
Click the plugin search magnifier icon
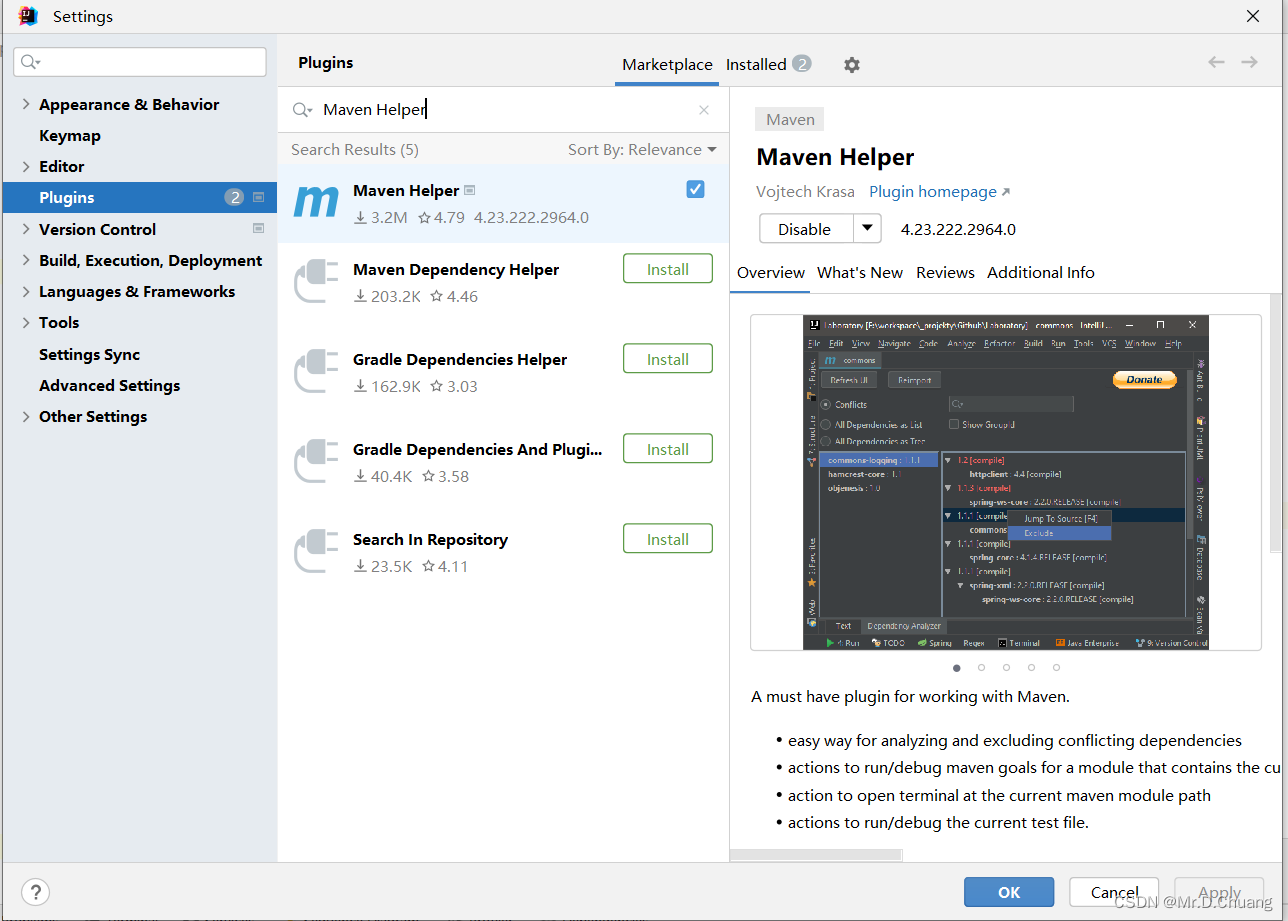302,110
